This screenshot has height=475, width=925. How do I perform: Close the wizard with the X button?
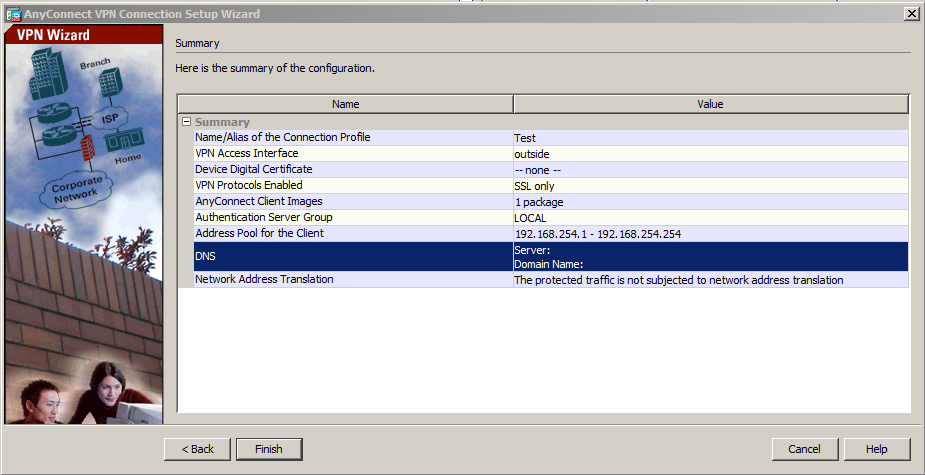(911, 14)
